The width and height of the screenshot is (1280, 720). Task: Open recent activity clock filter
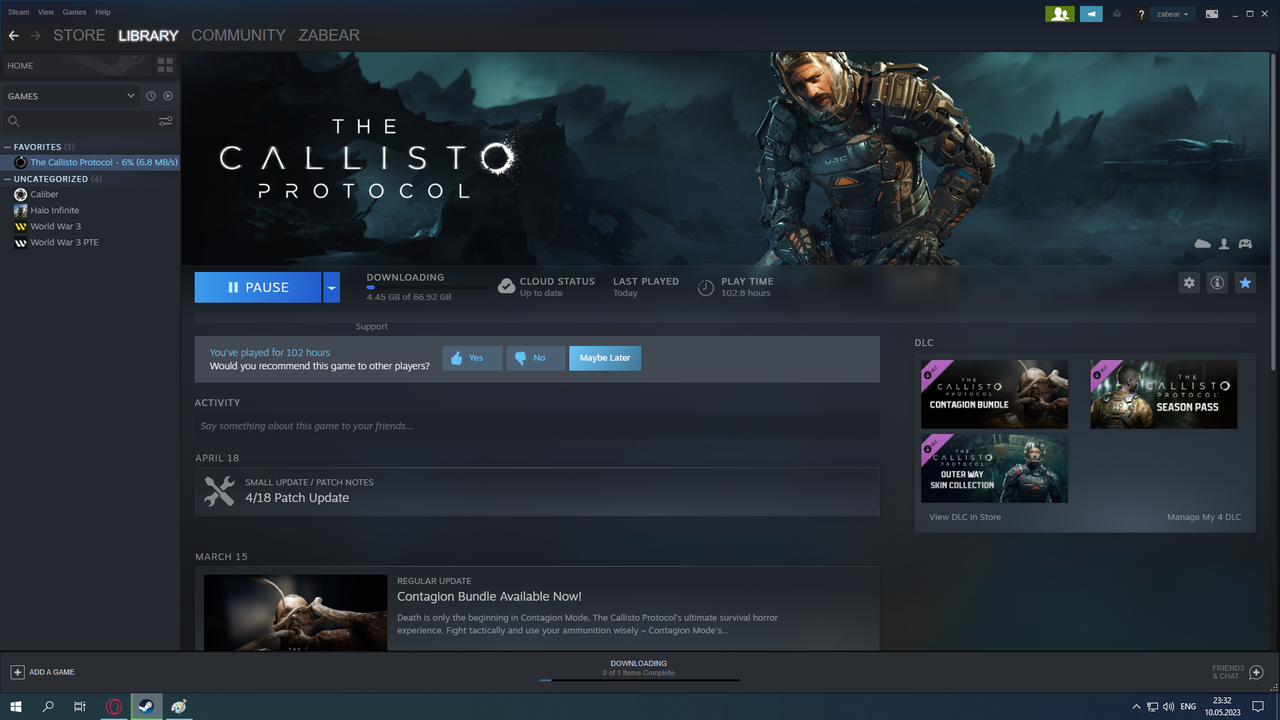click(x=151, y=96)
